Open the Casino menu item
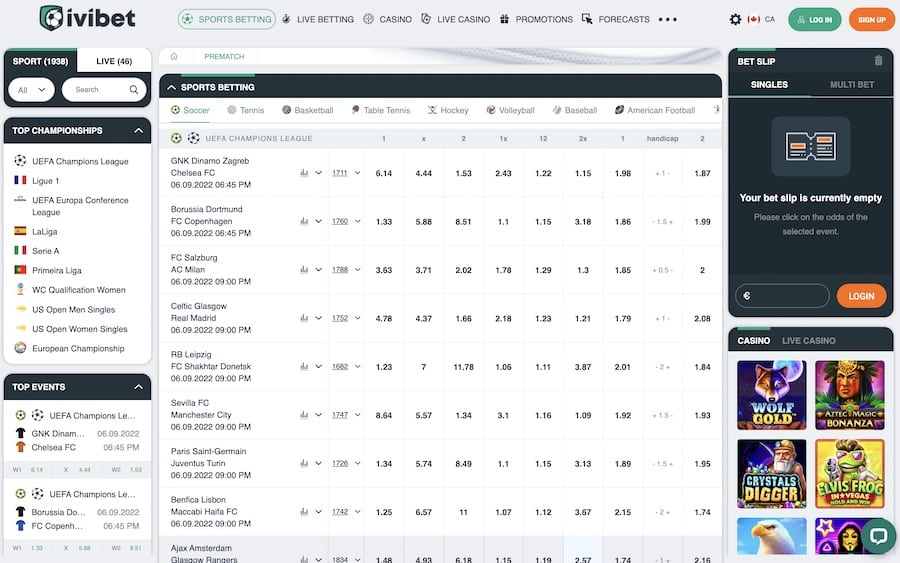 click(387, 19)
